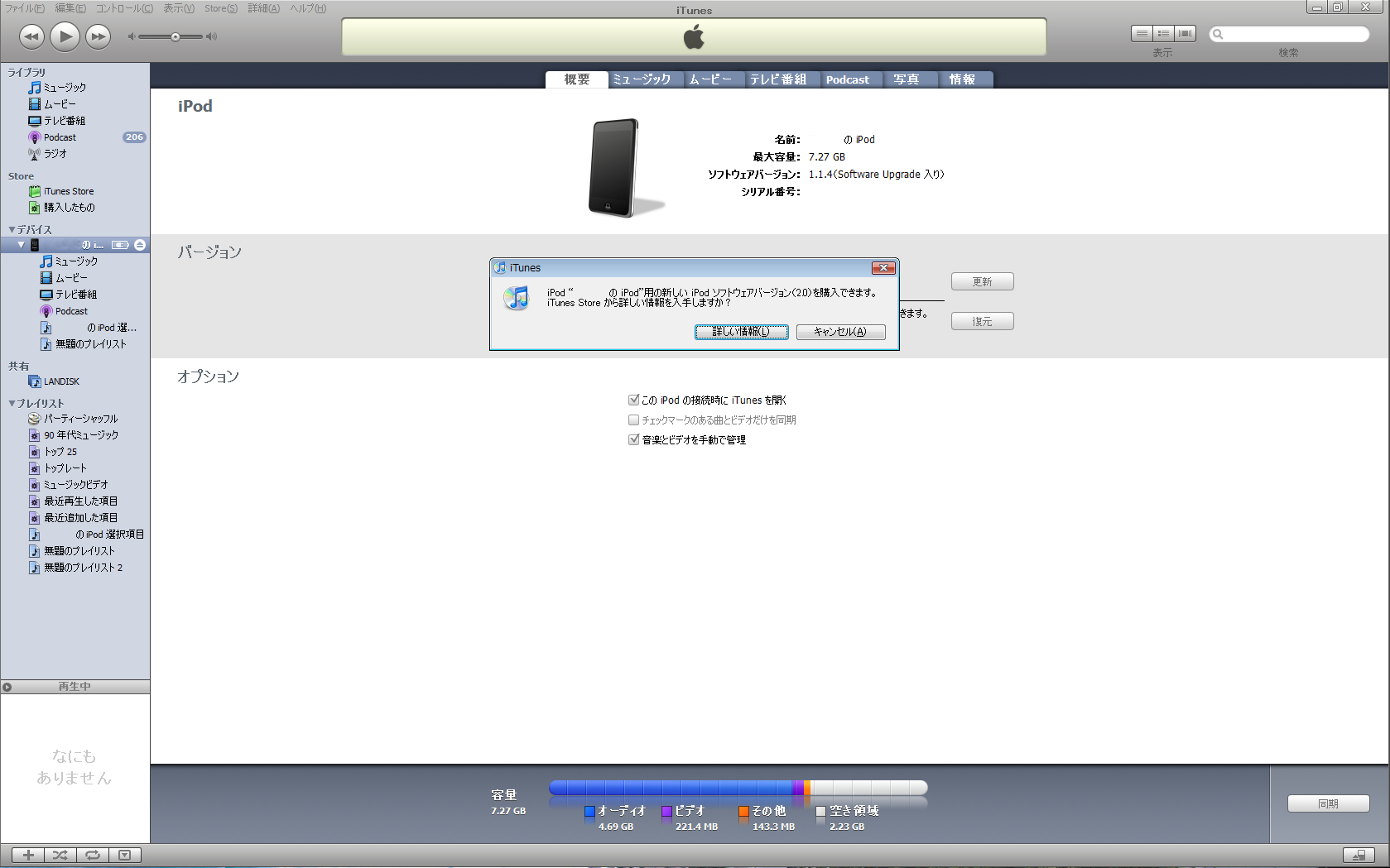Select the iPod device's Podcast item
Viewport: 1390px width, 868px height.
pos(71,311)
